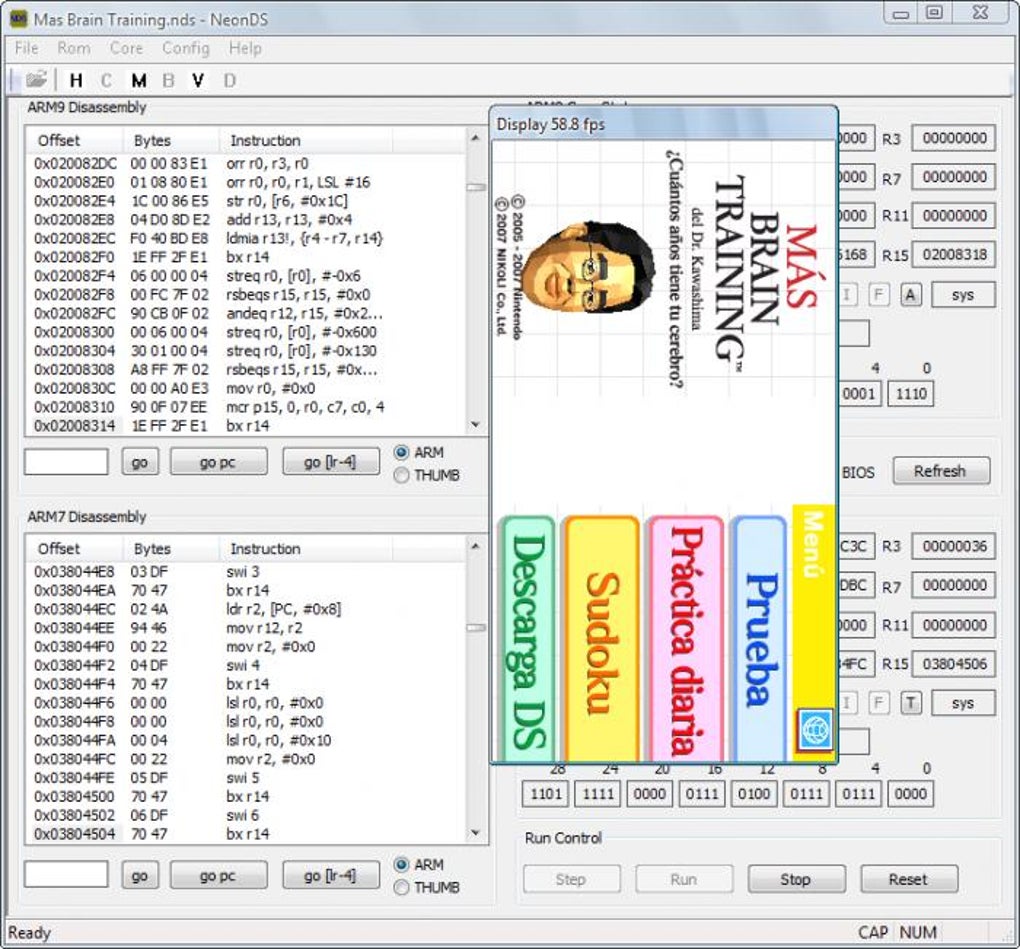Click ARM9 disassembly scrollbar thumb
1020x949 pixels.
476,187
